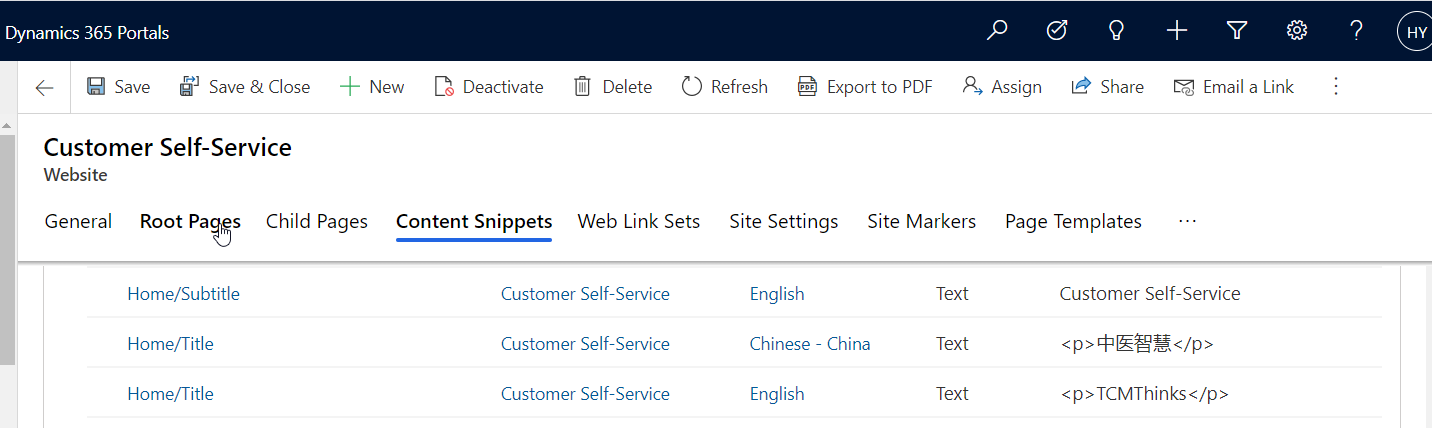Image resolution: width=1432 pixels, height=428 pixels.
Task: Click the Delete trash command
Action: click(612, 87)
